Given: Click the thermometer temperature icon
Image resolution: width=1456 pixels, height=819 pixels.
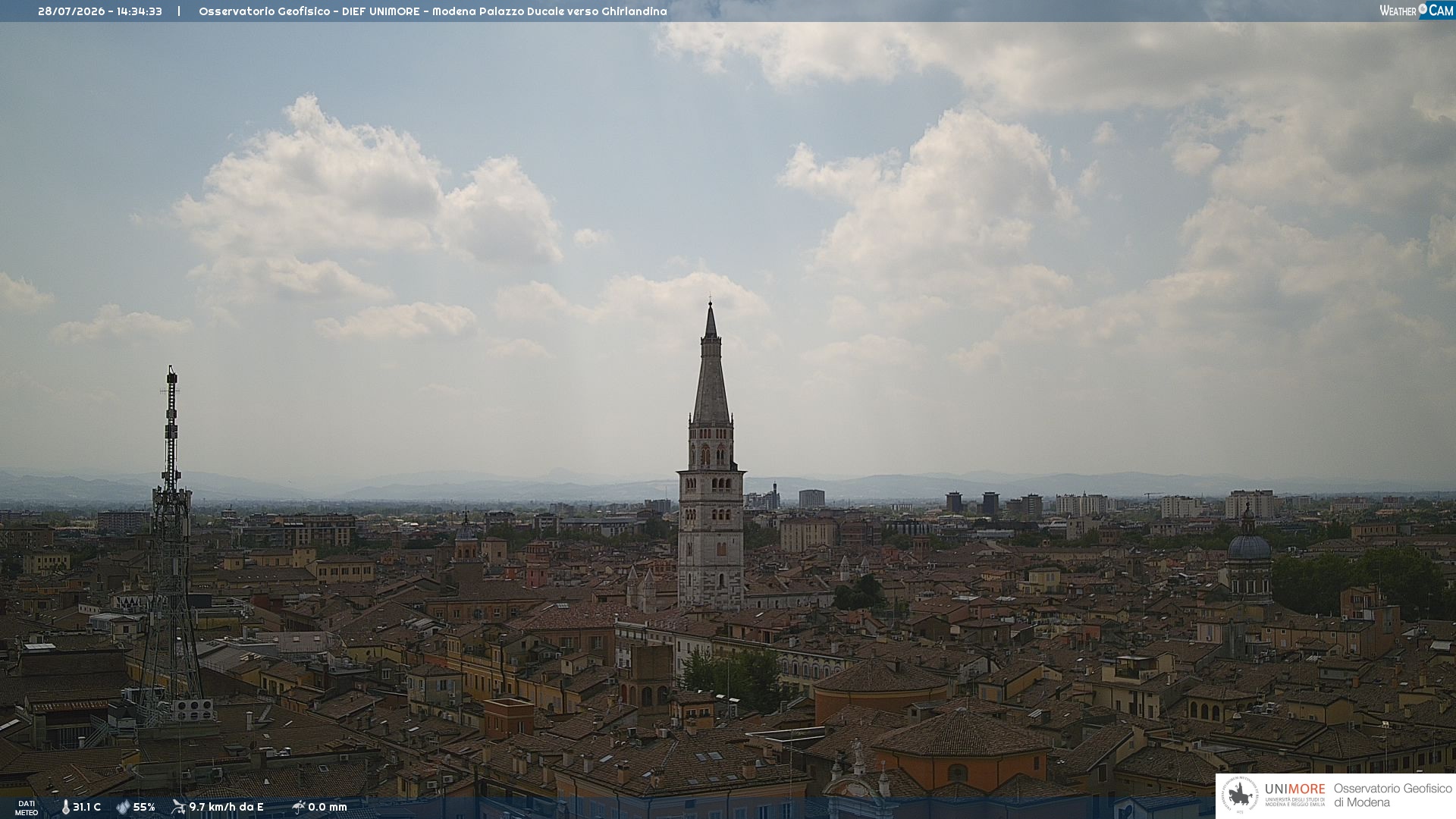Looking at the screenshot, I should (x=66, y=807).
